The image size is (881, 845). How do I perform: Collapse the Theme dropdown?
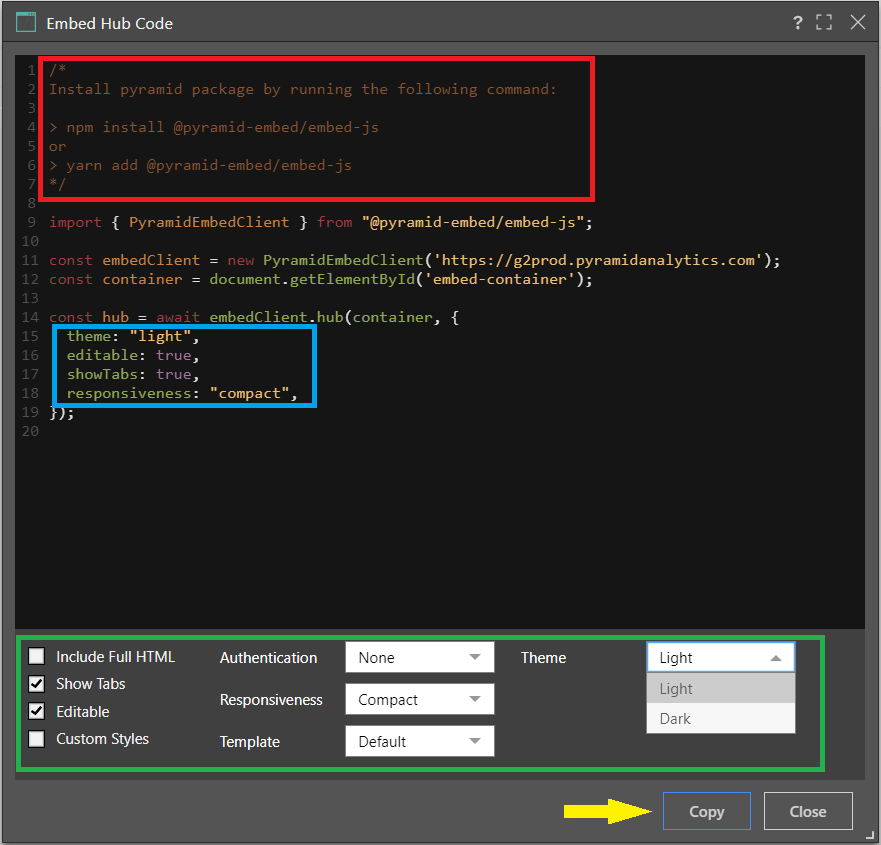pyautogui.click(x=721, y=657)
